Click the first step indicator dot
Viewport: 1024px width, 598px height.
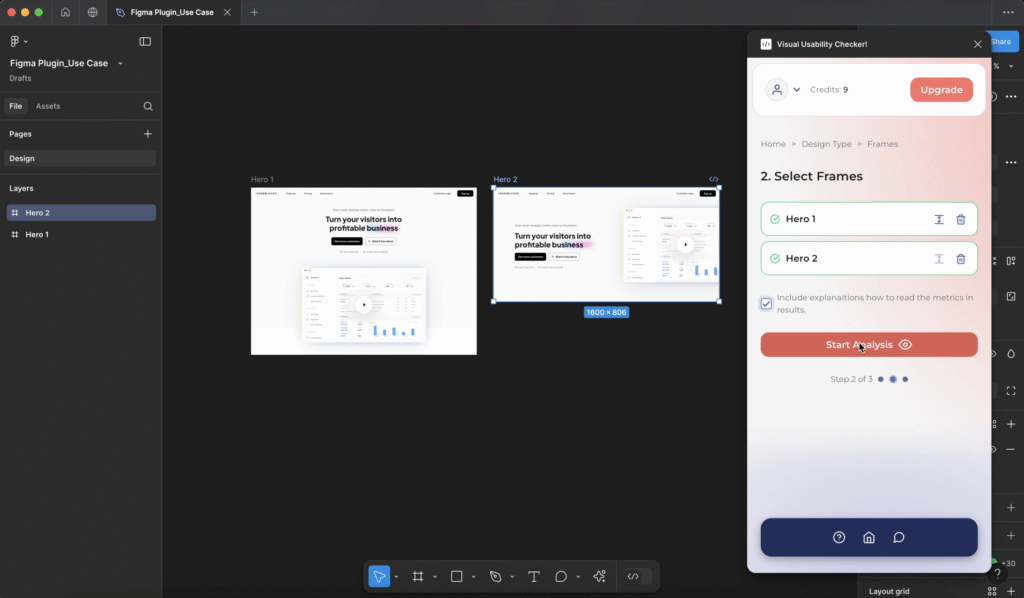pos(881,379)
